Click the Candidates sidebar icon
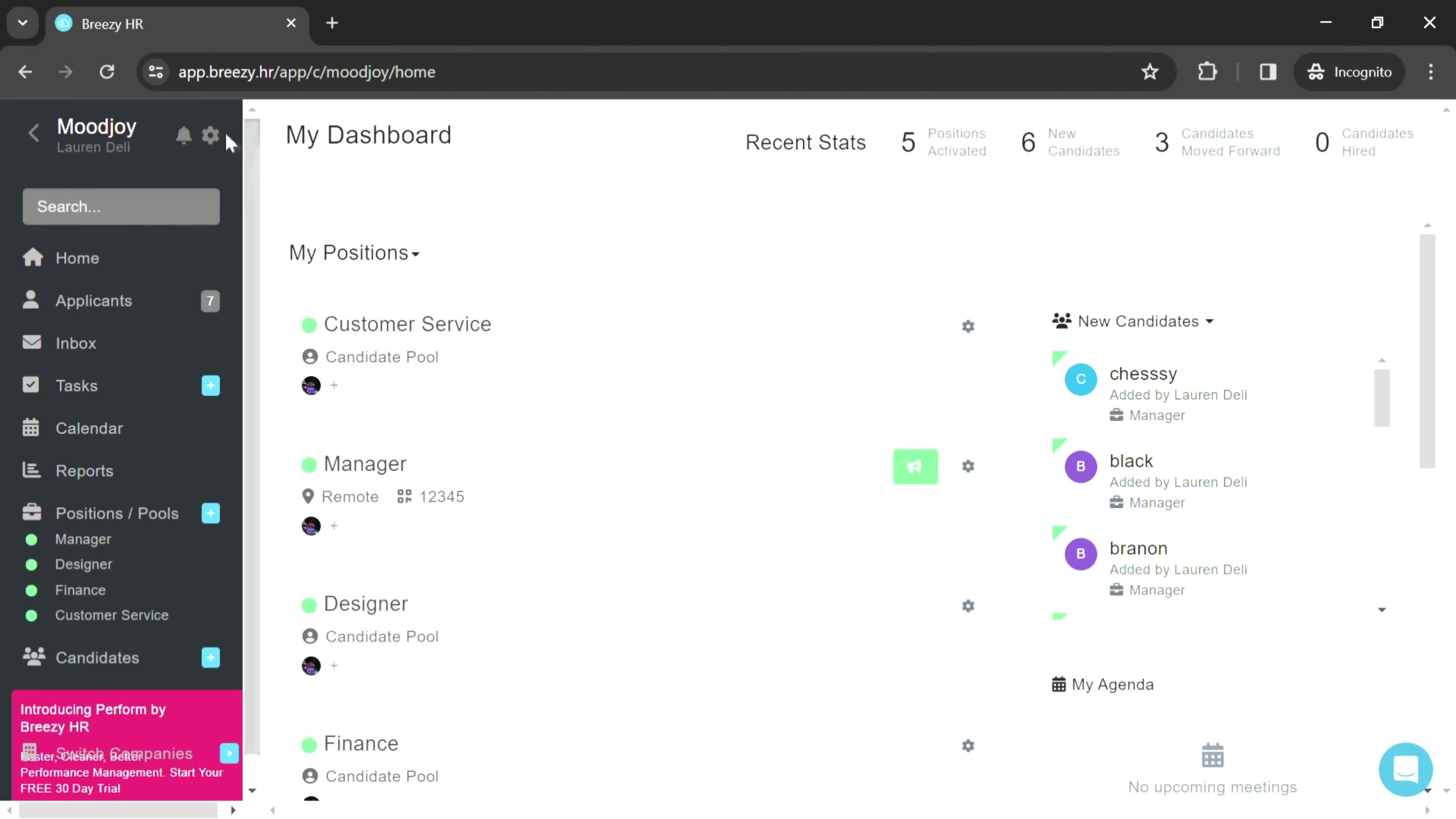This screenshot has height=819, width=1456. tap(33, 658)
